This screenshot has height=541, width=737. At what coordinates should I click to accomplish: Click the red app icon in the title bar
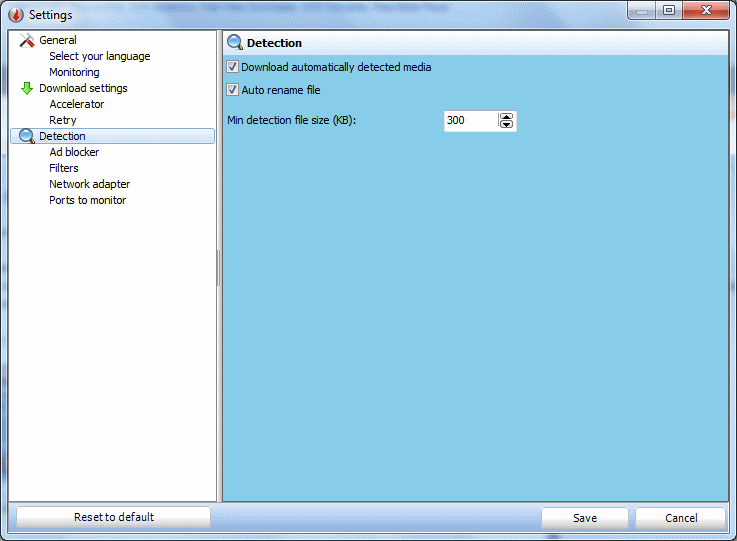coord(16,15)
